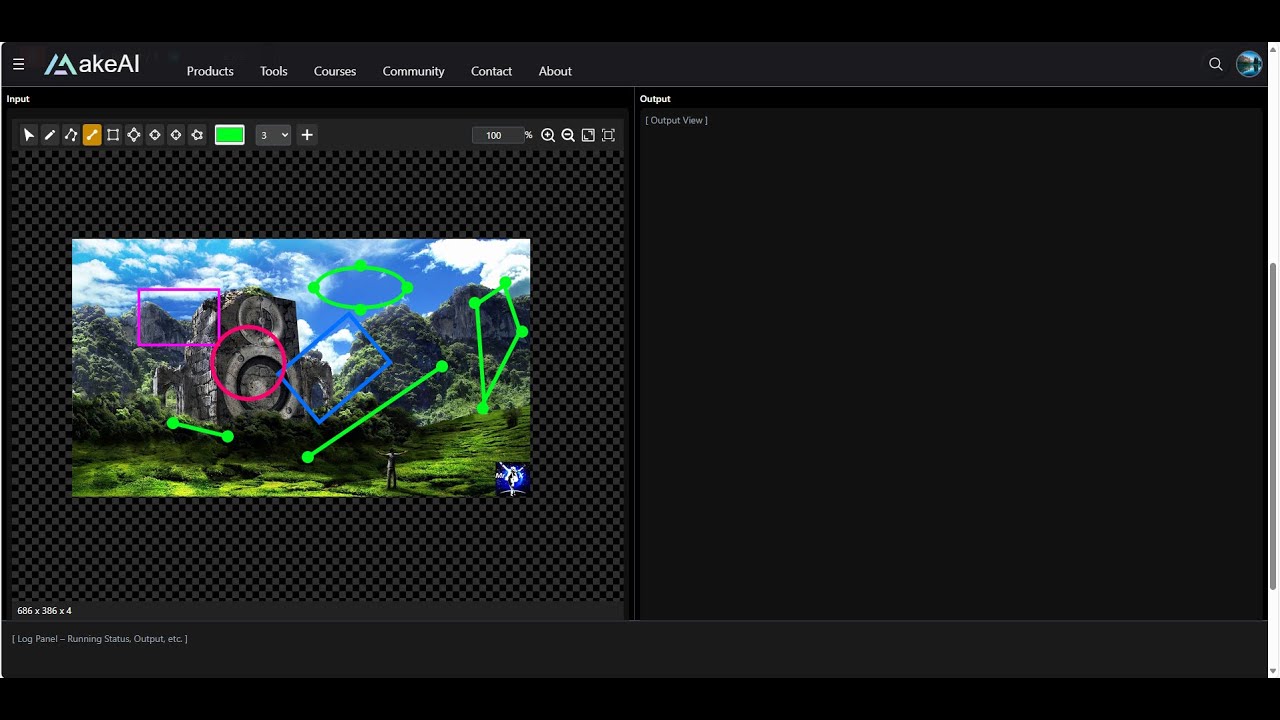Select the arrow pointer tool

(x=29, y=135)
